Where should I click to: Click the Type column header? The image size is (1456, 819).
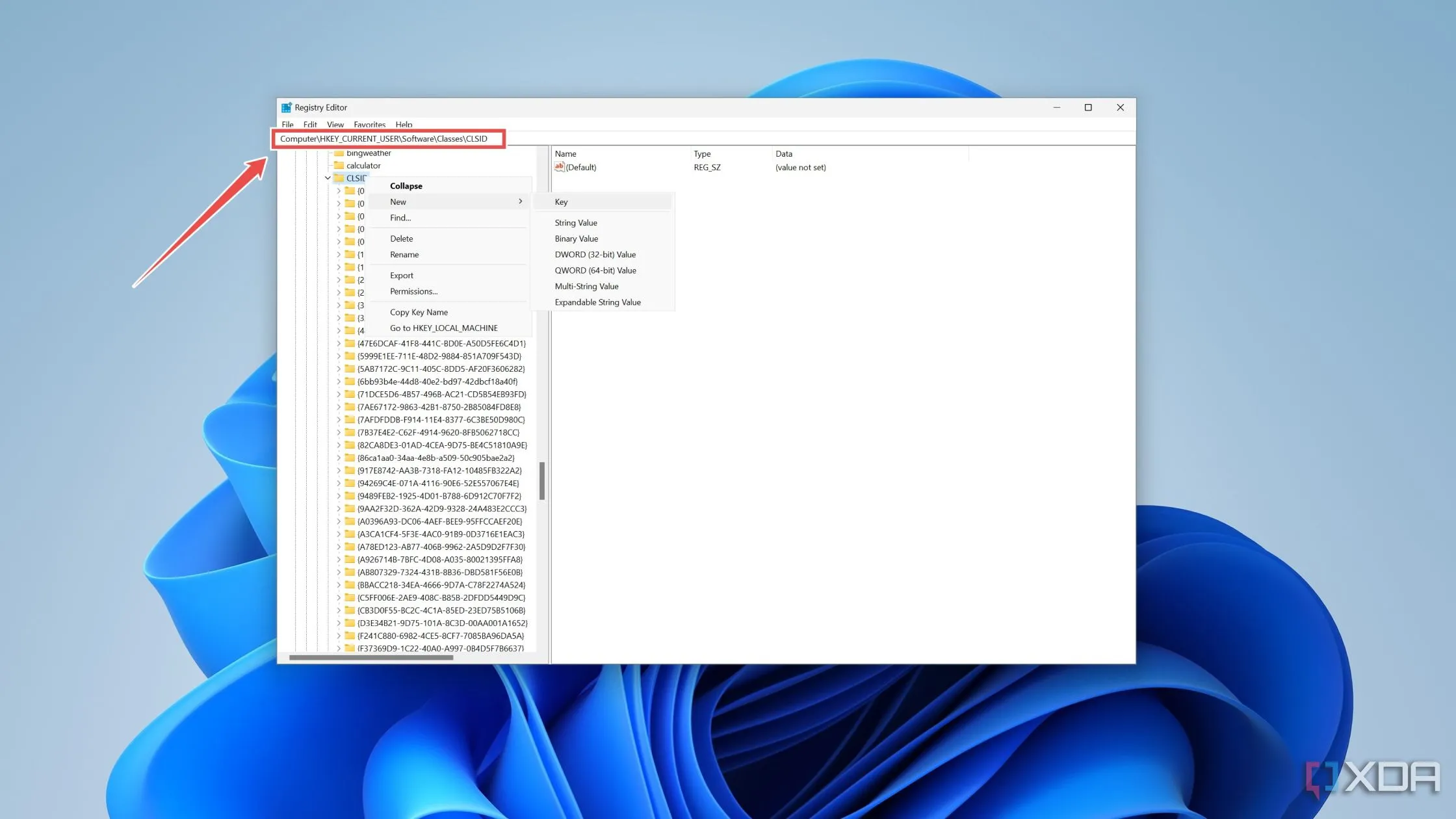click(x=702, y=153)
